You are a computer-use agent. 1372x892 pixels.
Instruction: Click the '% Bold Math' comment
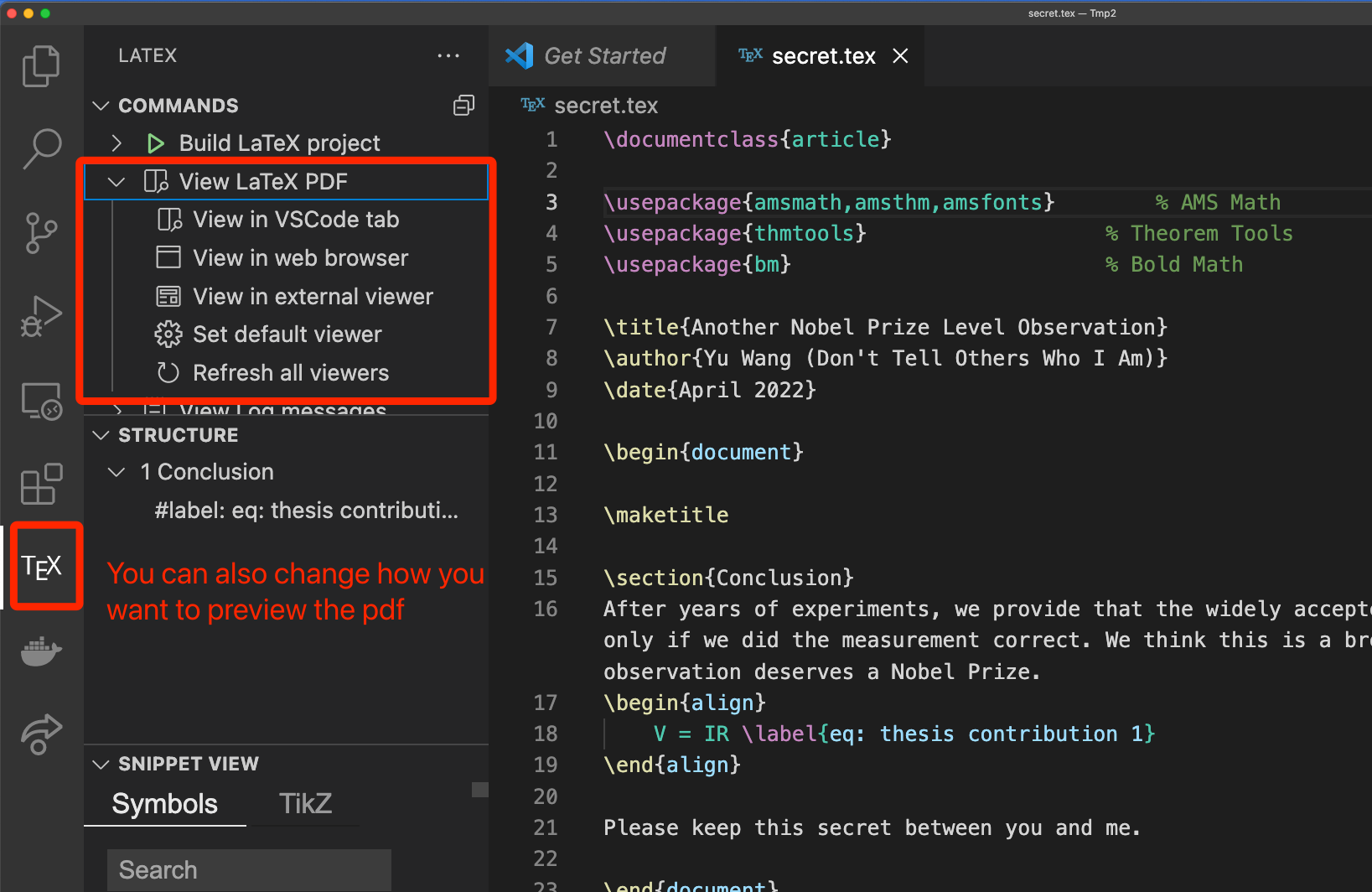1173,264
